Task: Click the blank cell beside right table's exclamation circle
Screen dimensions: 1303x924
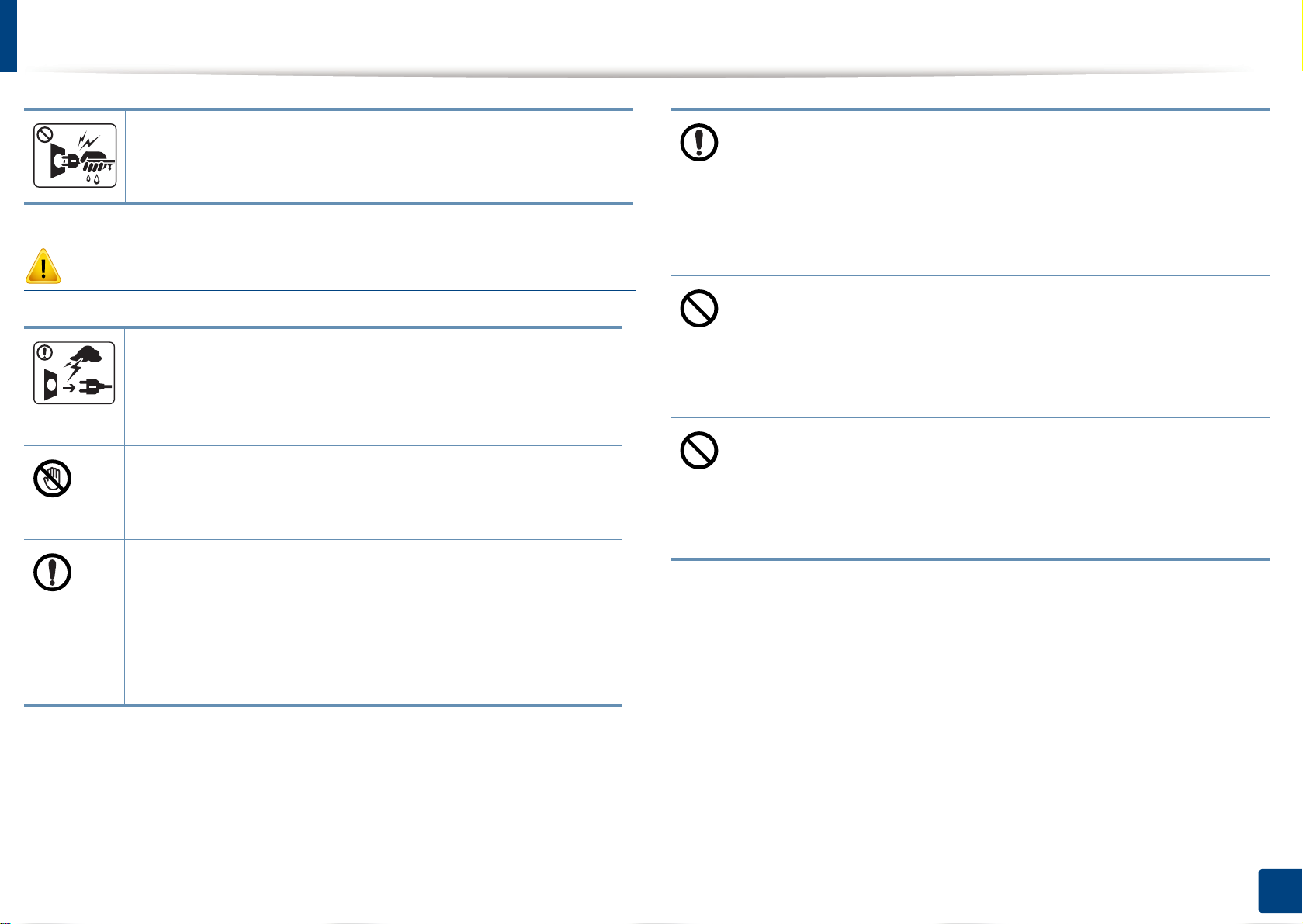Action: click(1021, 193)
